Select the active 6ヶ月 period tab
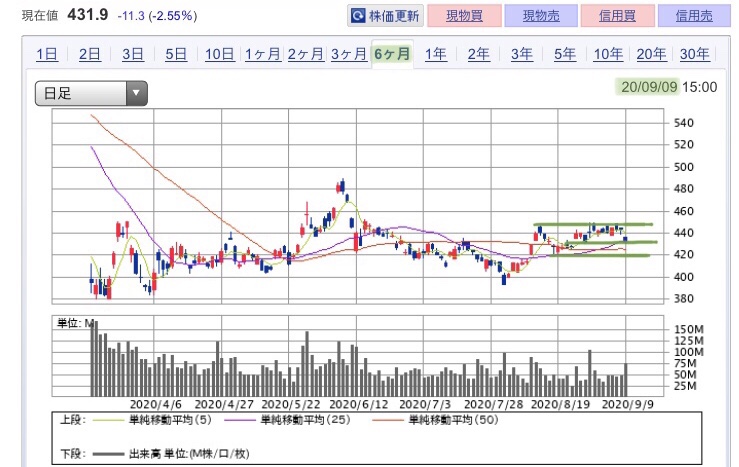This screenshot has width=739, height=467. click(393, 54)
